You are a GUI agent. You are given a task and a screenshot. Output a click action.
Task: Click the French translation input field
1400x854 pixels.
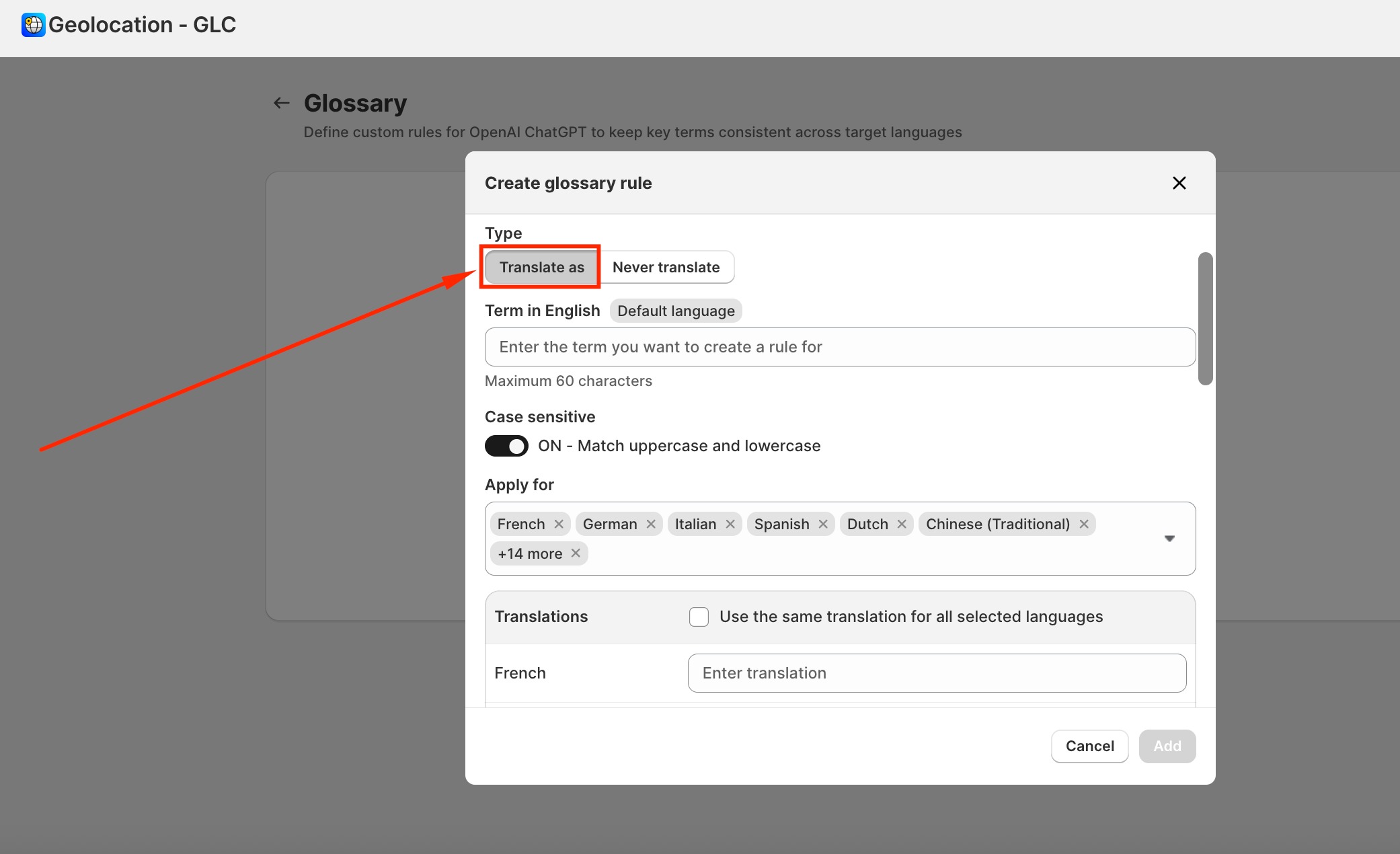pyautogui.click(x=937, y=673)
